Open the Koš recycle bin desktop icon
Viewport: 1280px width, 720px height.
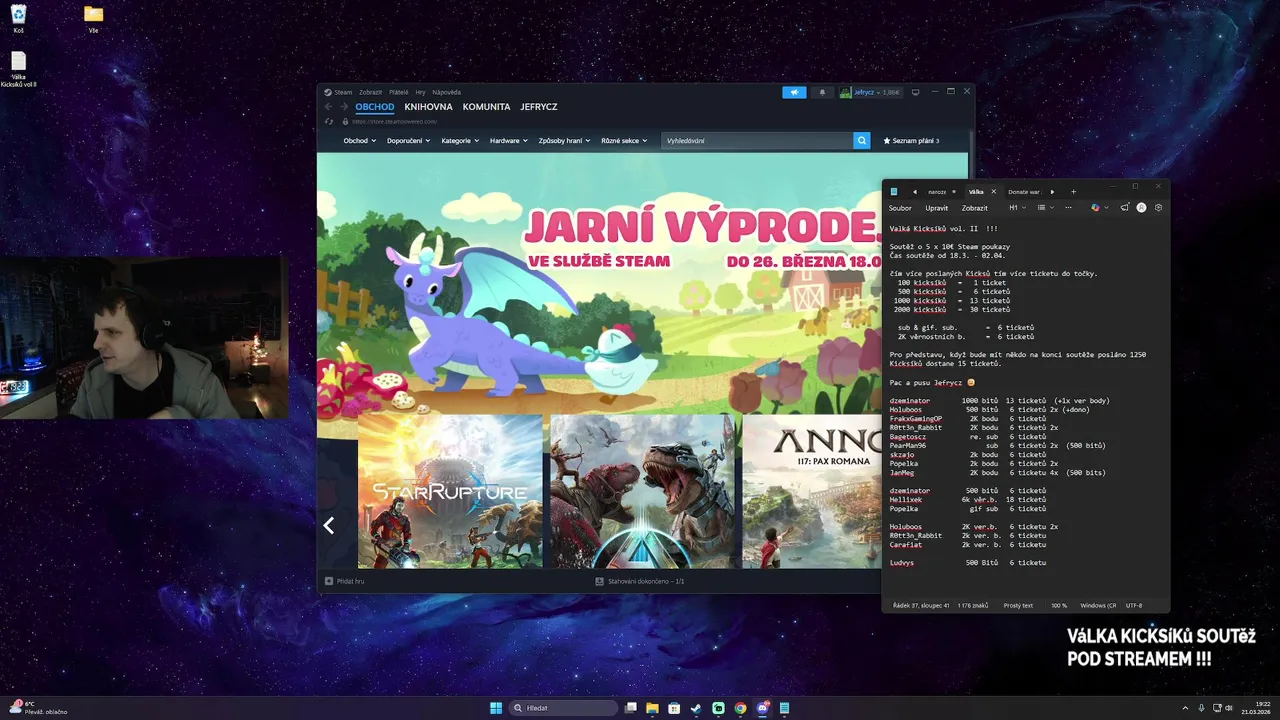(x=18, y=19)
